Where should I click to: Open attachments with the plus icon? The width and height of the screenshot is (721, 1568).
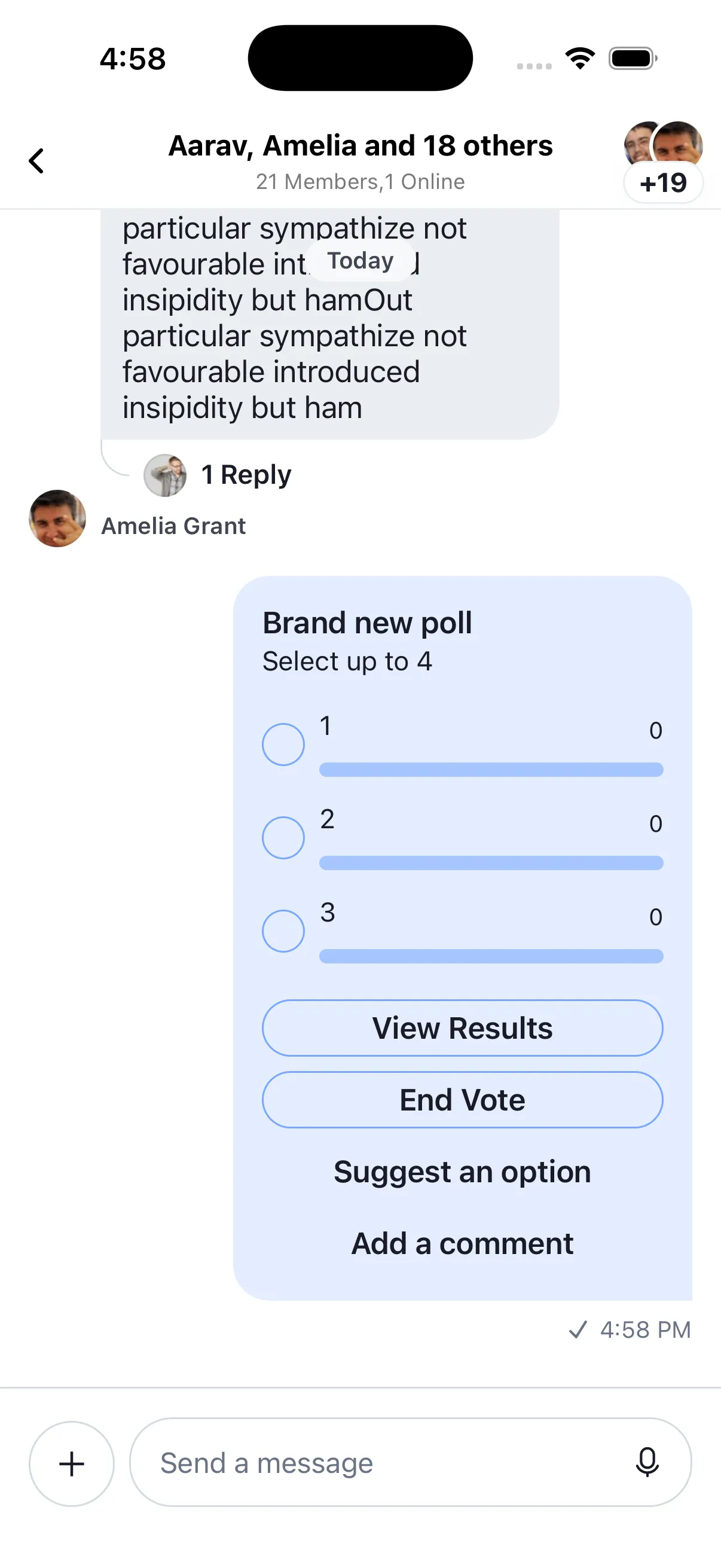click(x=71, y=1463)
